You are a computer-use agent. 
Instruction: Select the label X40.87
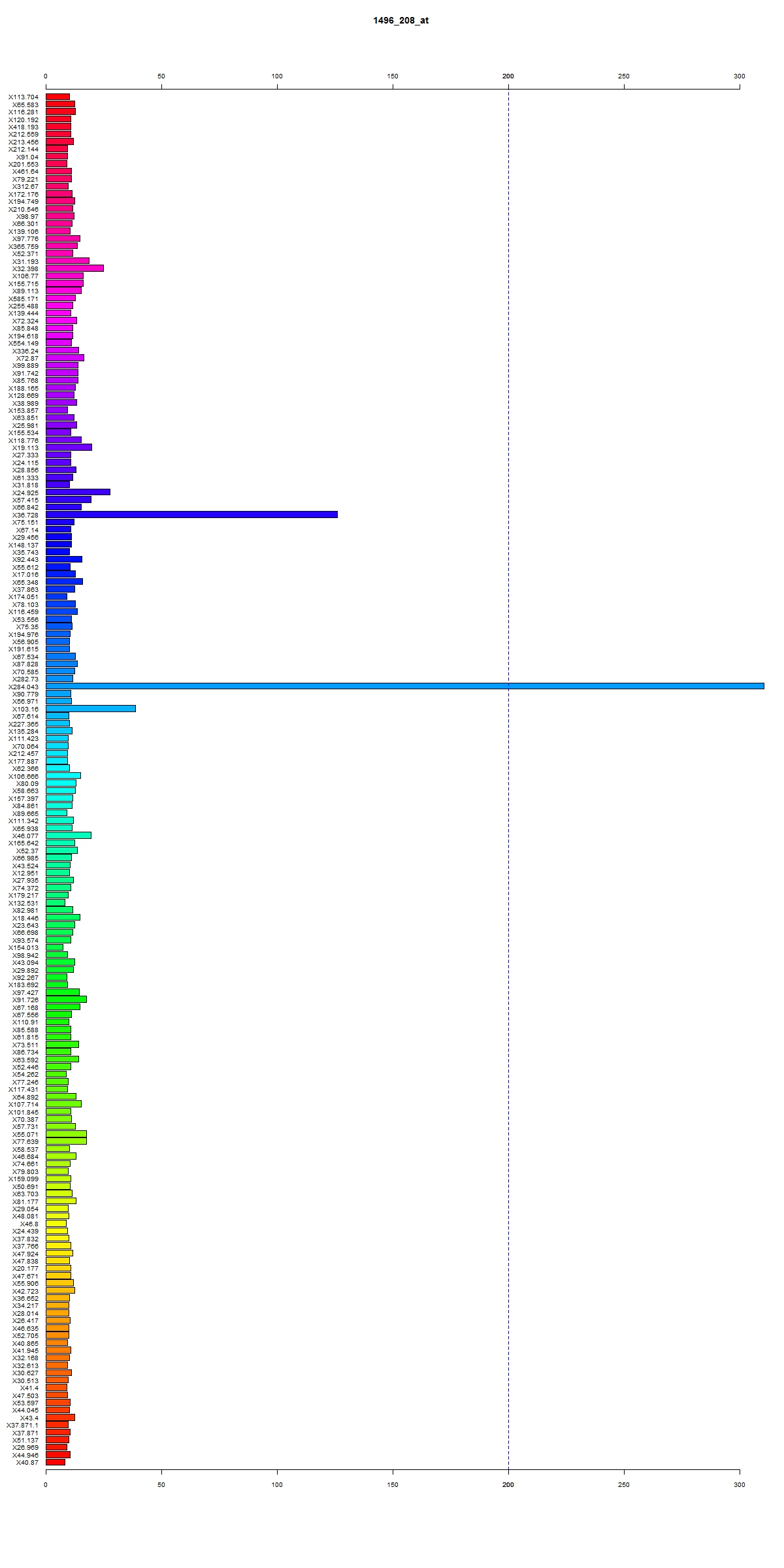[27, 1462]
